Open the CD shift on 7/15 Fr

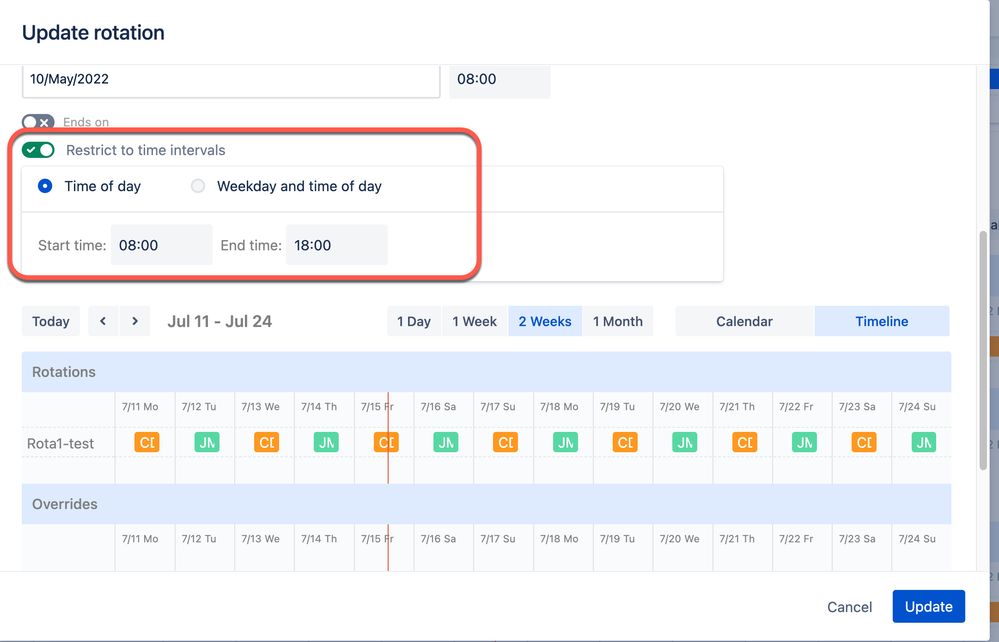386,442
